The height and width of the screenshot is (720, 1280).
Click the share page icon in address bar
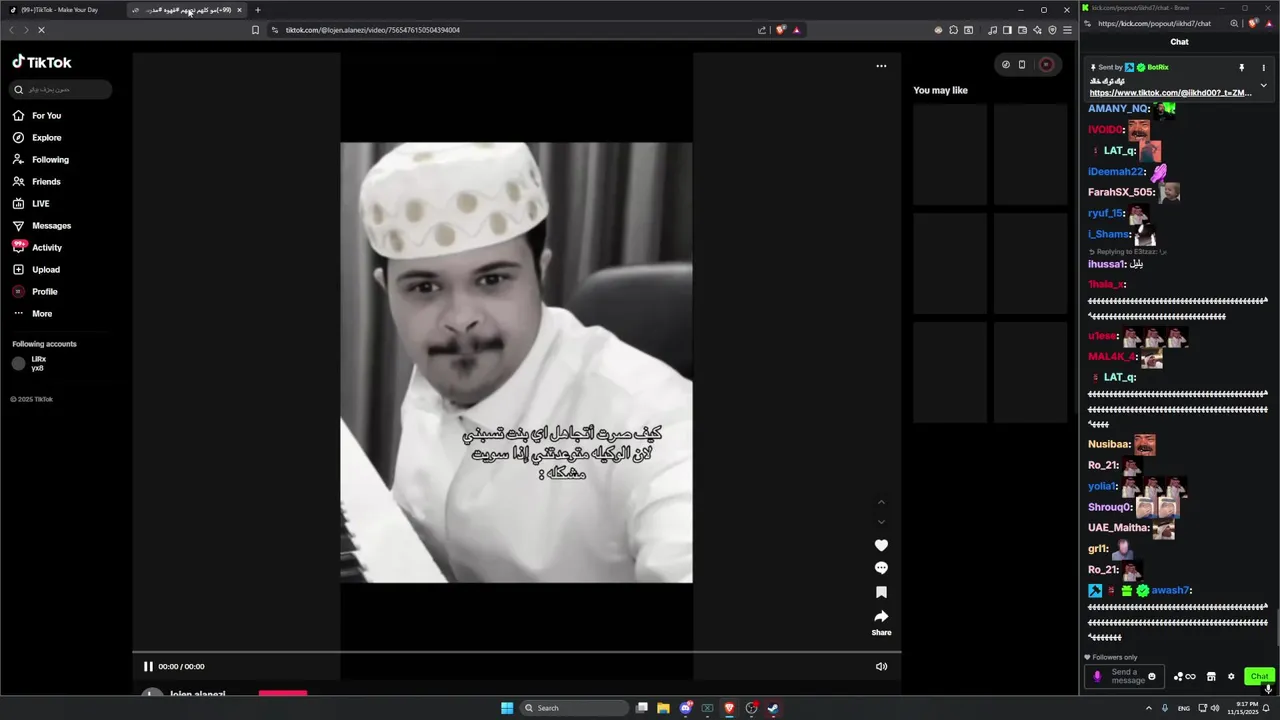762,30
